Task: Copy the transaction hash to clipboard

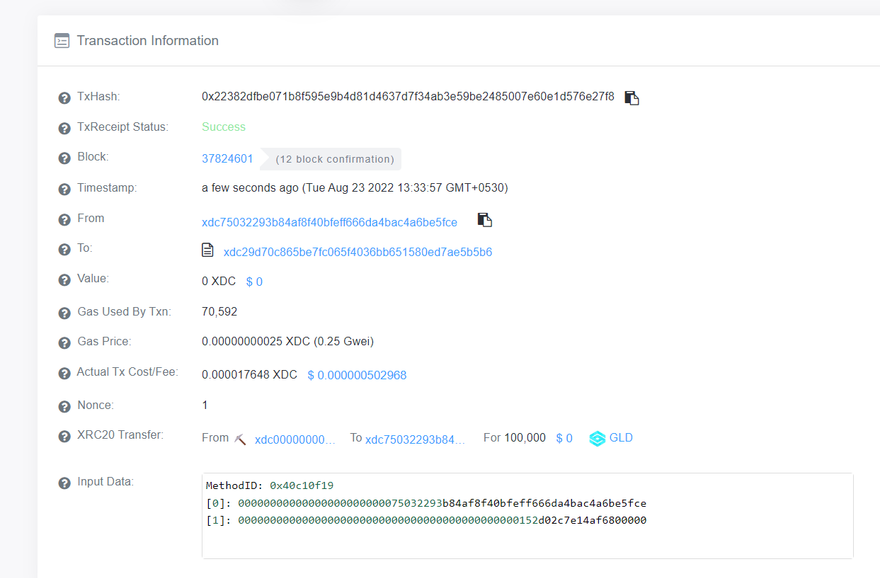Action: pyautogui.click(x=631, y=98)
